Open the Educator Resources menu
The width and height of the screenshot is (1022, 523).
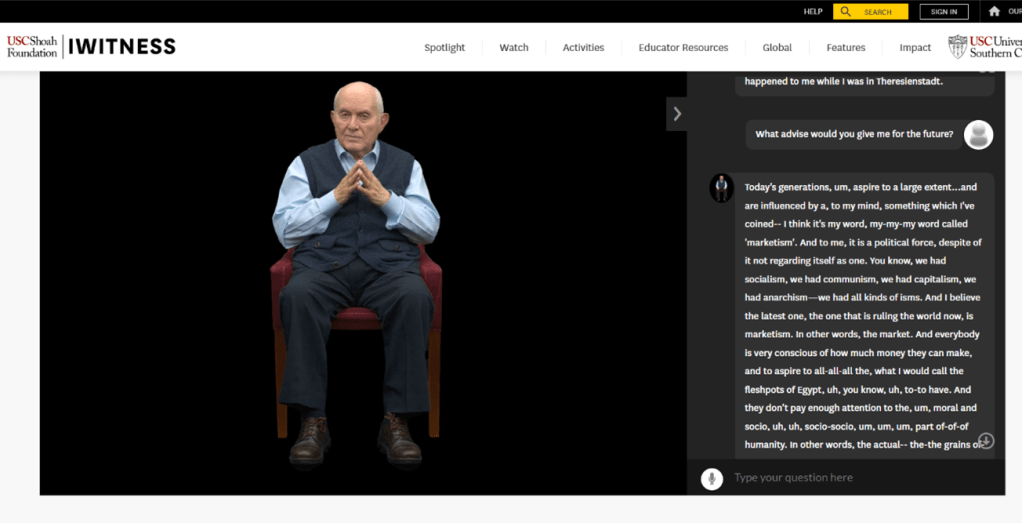coord(683,47)
